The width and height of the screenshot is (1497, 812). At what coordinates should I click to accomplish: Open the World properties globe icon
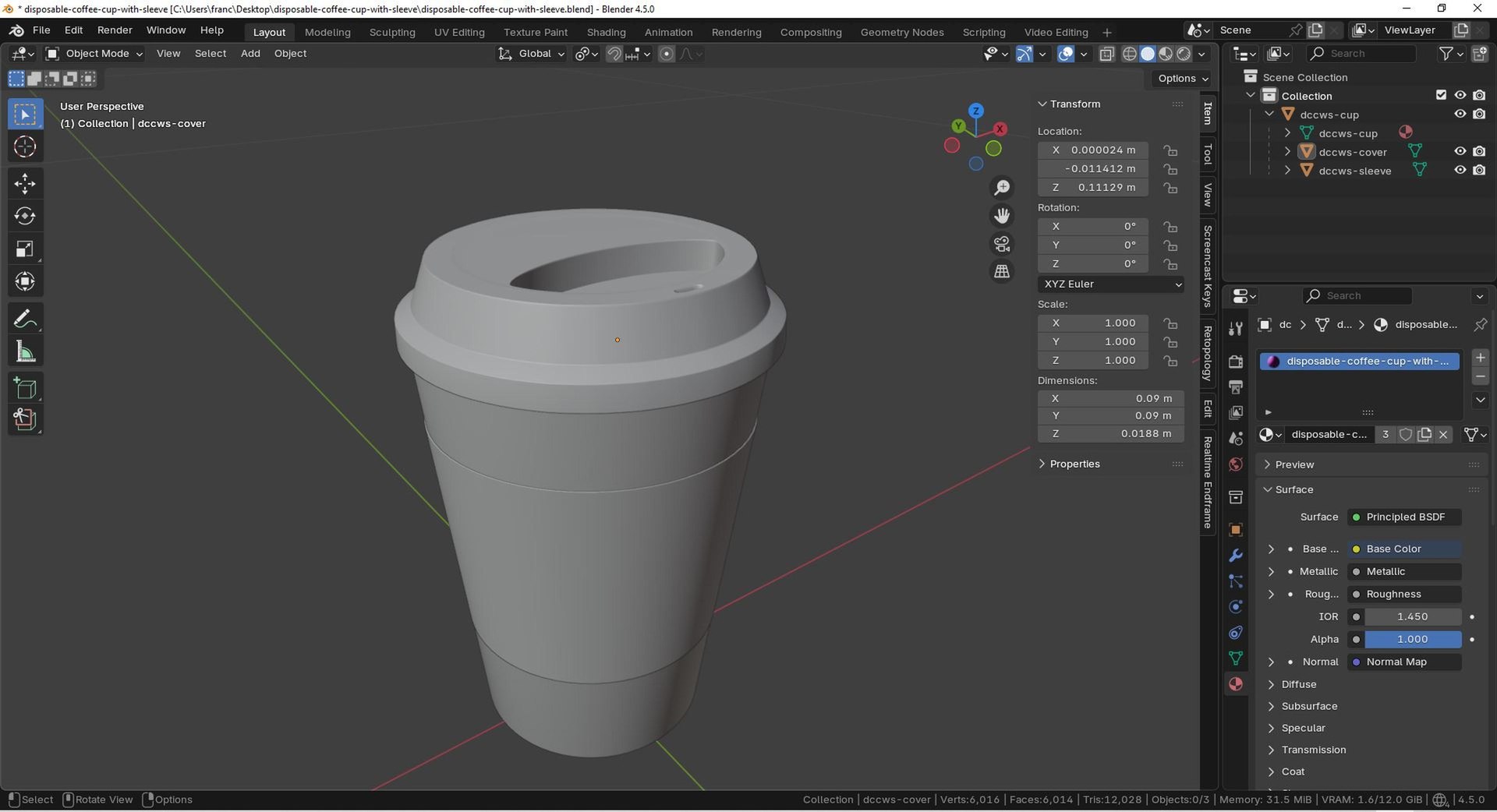tap(1236, 464)
